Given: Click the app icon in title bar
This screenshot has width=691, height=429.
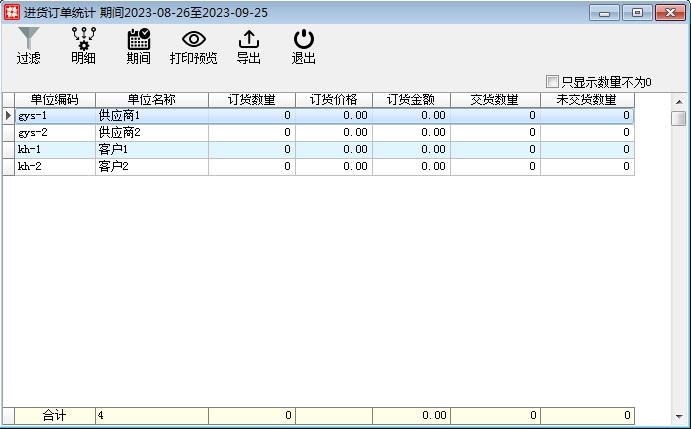Looking at the screenshot, I should pos(12,12).
